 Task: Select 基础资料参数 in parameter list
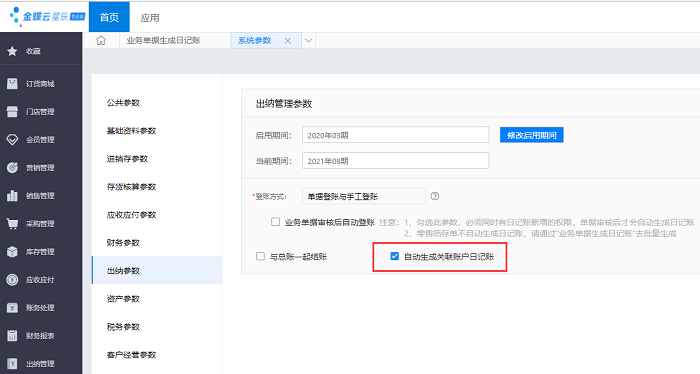(x=131, y=131)
